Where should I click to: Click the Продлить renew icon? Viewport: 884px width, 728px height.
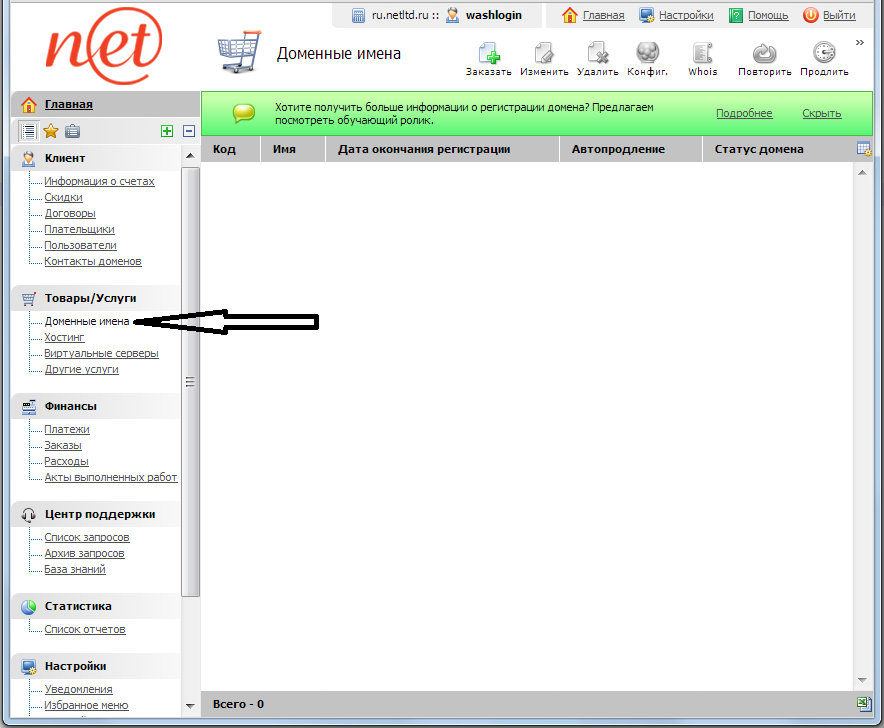pyautogui.click(x=824, y=54)
